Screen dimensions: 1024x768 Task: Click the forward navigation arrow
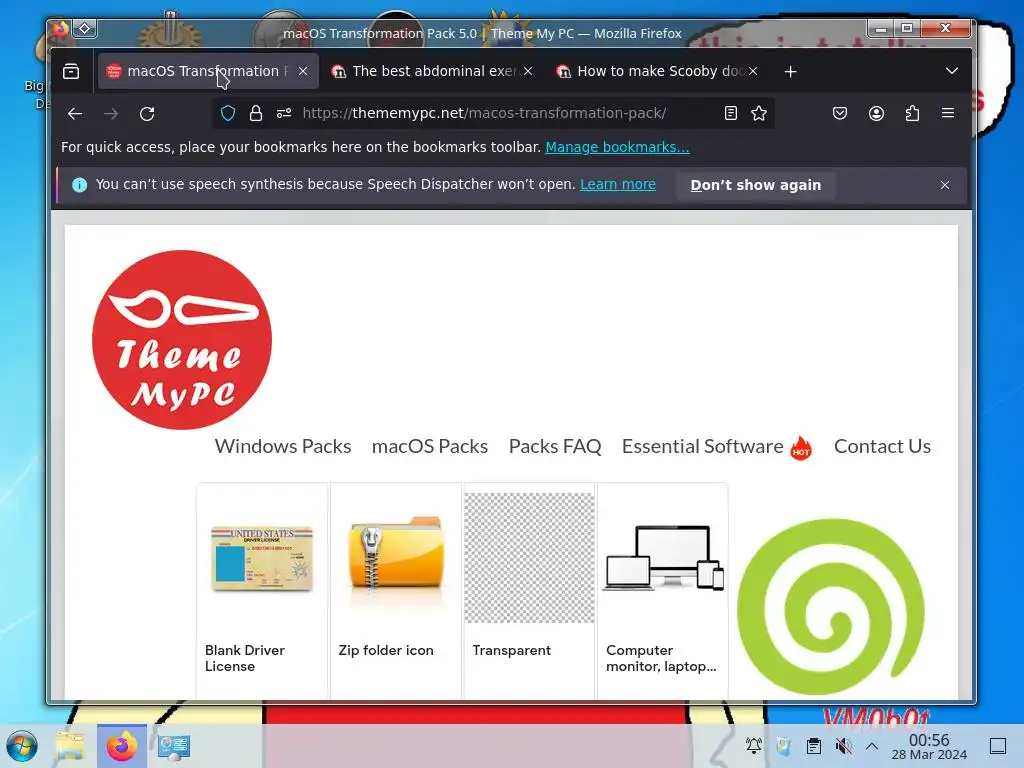[111, 114]
